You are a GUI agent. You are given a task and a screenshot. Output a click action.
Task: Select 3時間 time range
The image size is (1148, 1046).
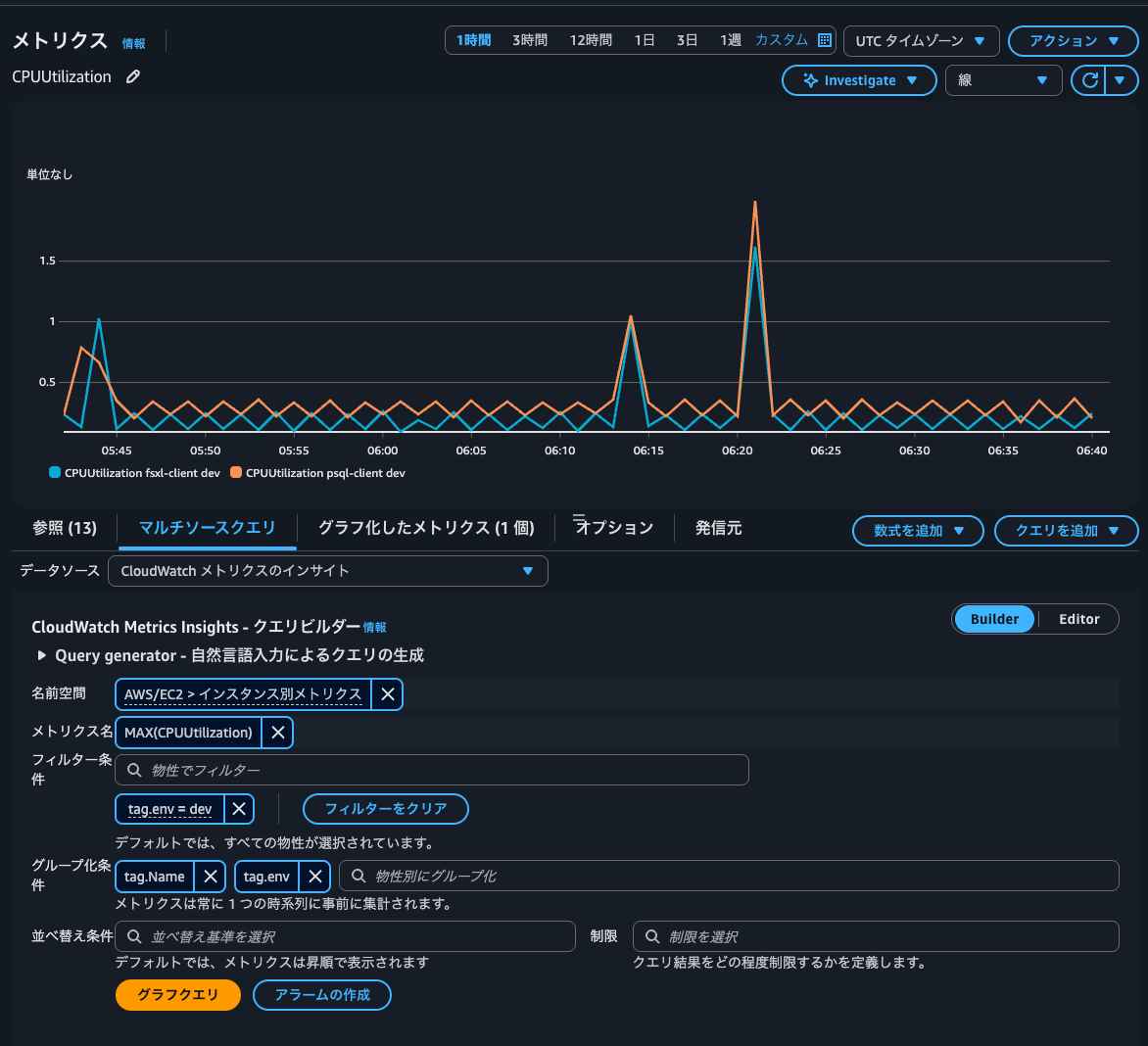529,40
